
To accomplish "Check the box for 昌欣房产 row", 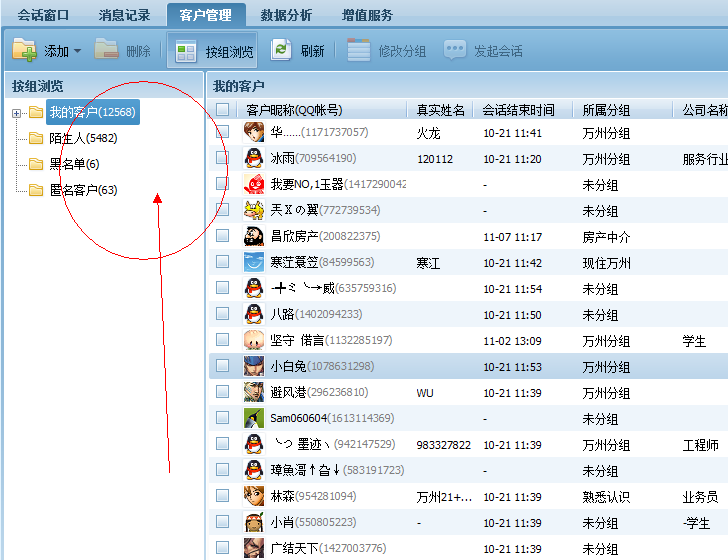I will [x=222, y=236].
